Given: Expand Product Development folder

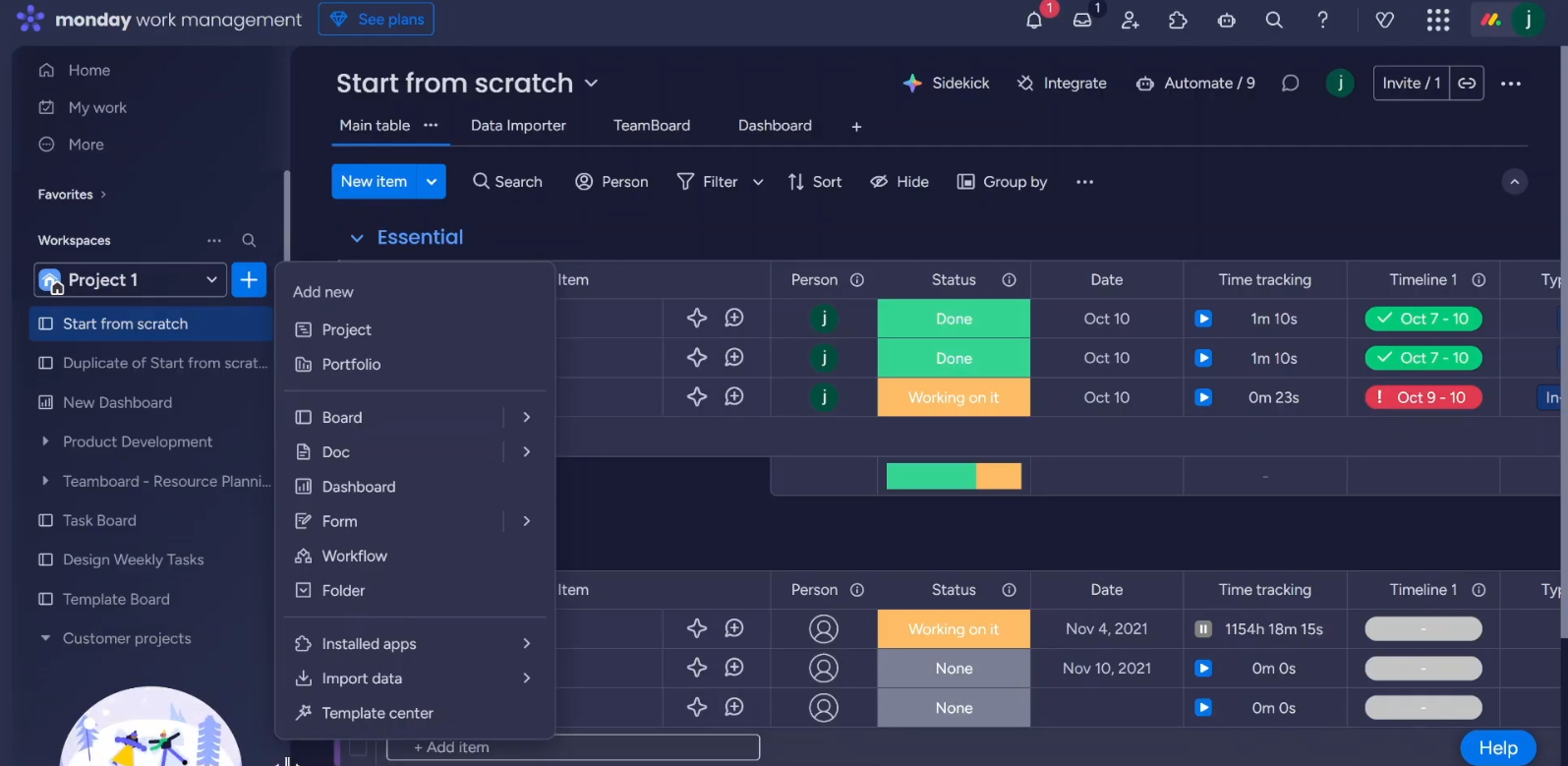Looking at the screenshot, I should 45,442.
